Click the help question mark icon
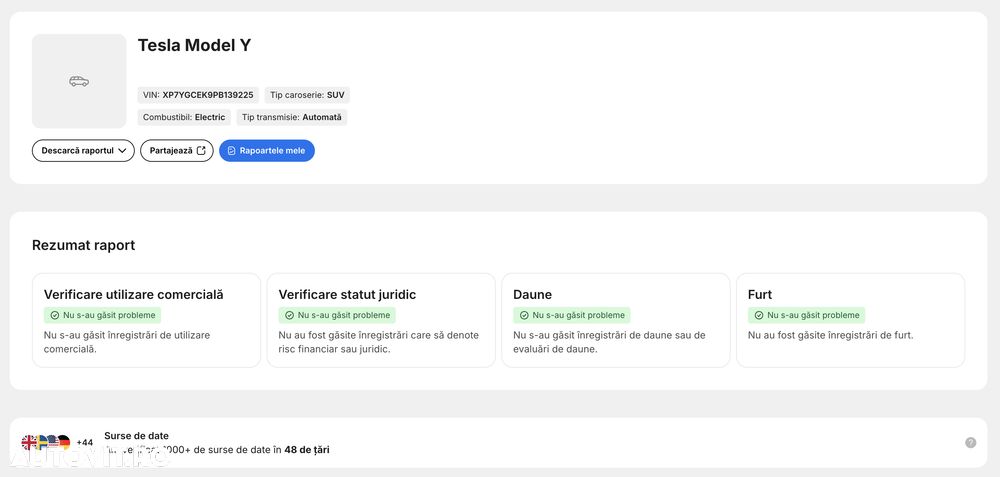 971,443
